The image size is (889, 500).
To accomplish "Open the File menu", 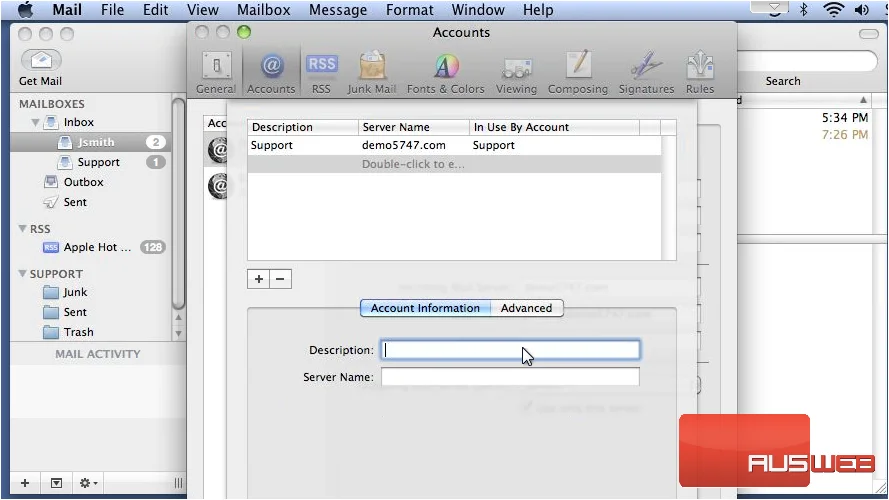I will 112,10.
